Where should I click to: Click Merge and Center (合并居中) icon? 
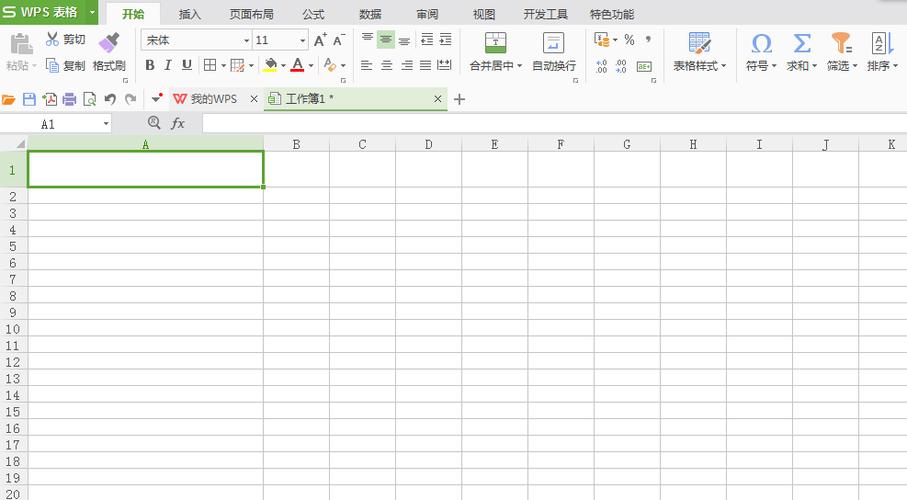pyautogui.click(x=495, y=43)
